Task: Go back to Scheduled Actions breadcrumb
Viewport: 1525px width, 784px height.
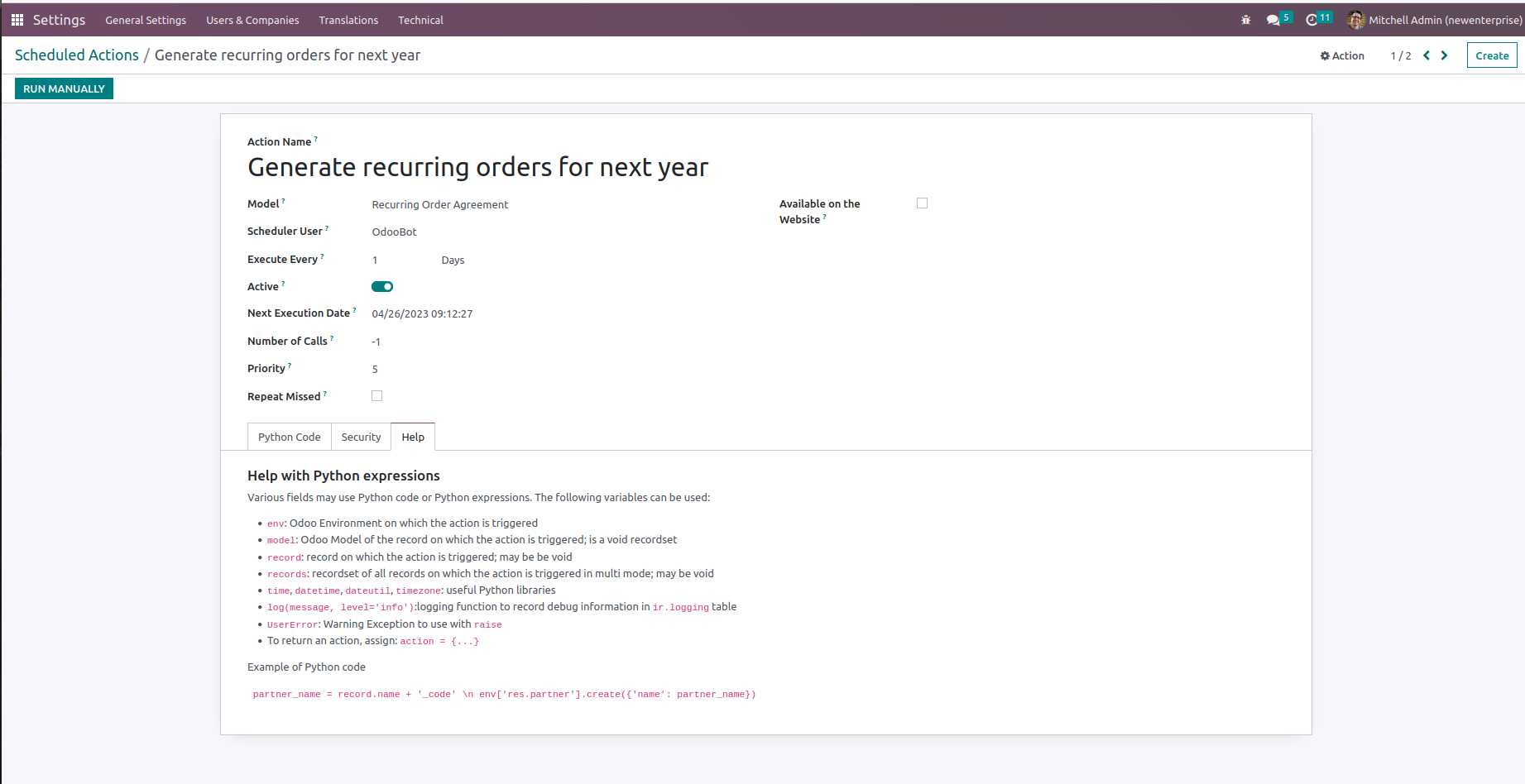Action: [x=77, y=55]
